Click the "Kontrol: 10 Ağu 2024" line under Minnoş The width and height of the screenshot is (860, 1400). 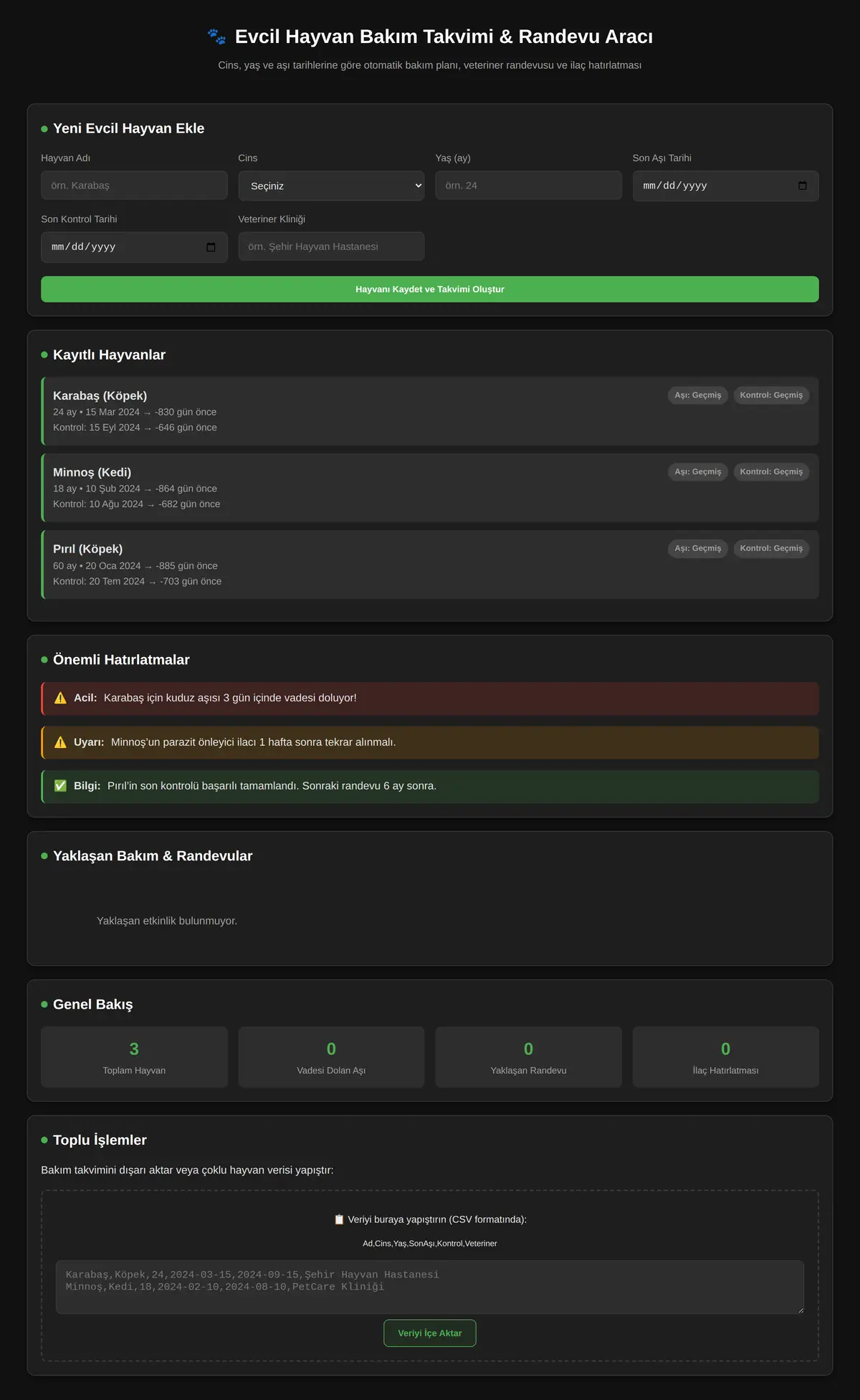[137, 504]
